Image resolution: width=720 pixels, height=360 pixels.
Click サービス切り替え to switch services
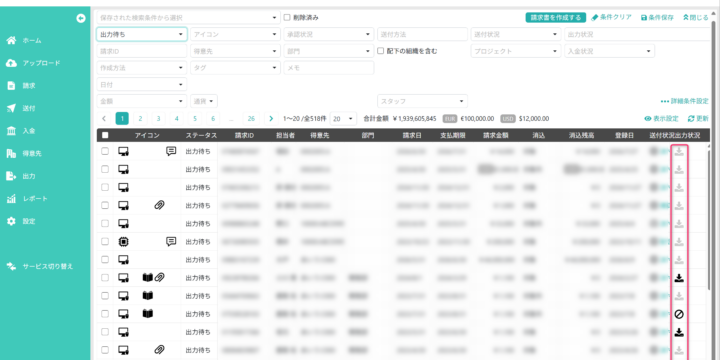39,266
